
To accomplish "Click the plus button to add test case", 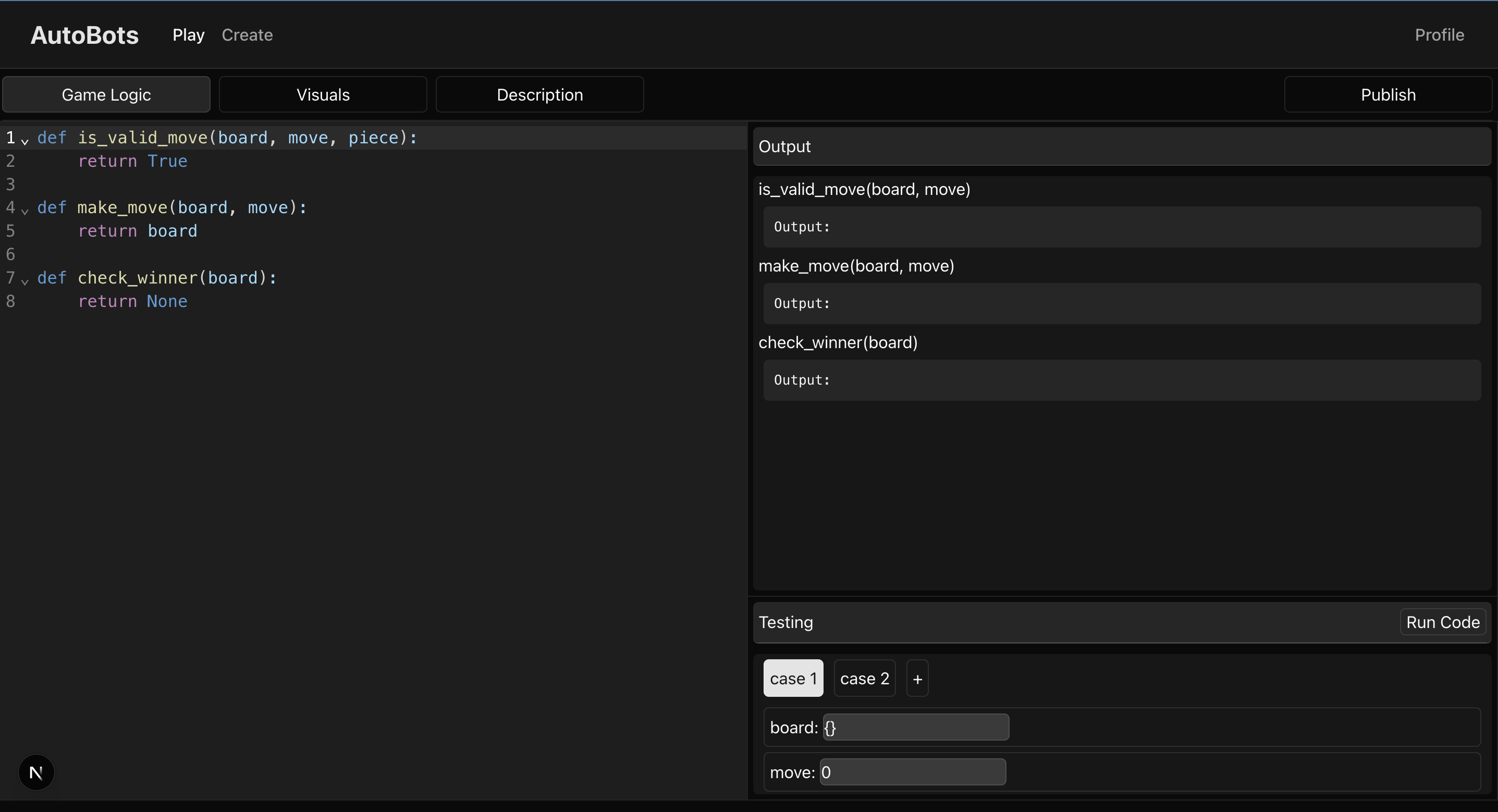I will pos(917,679).
